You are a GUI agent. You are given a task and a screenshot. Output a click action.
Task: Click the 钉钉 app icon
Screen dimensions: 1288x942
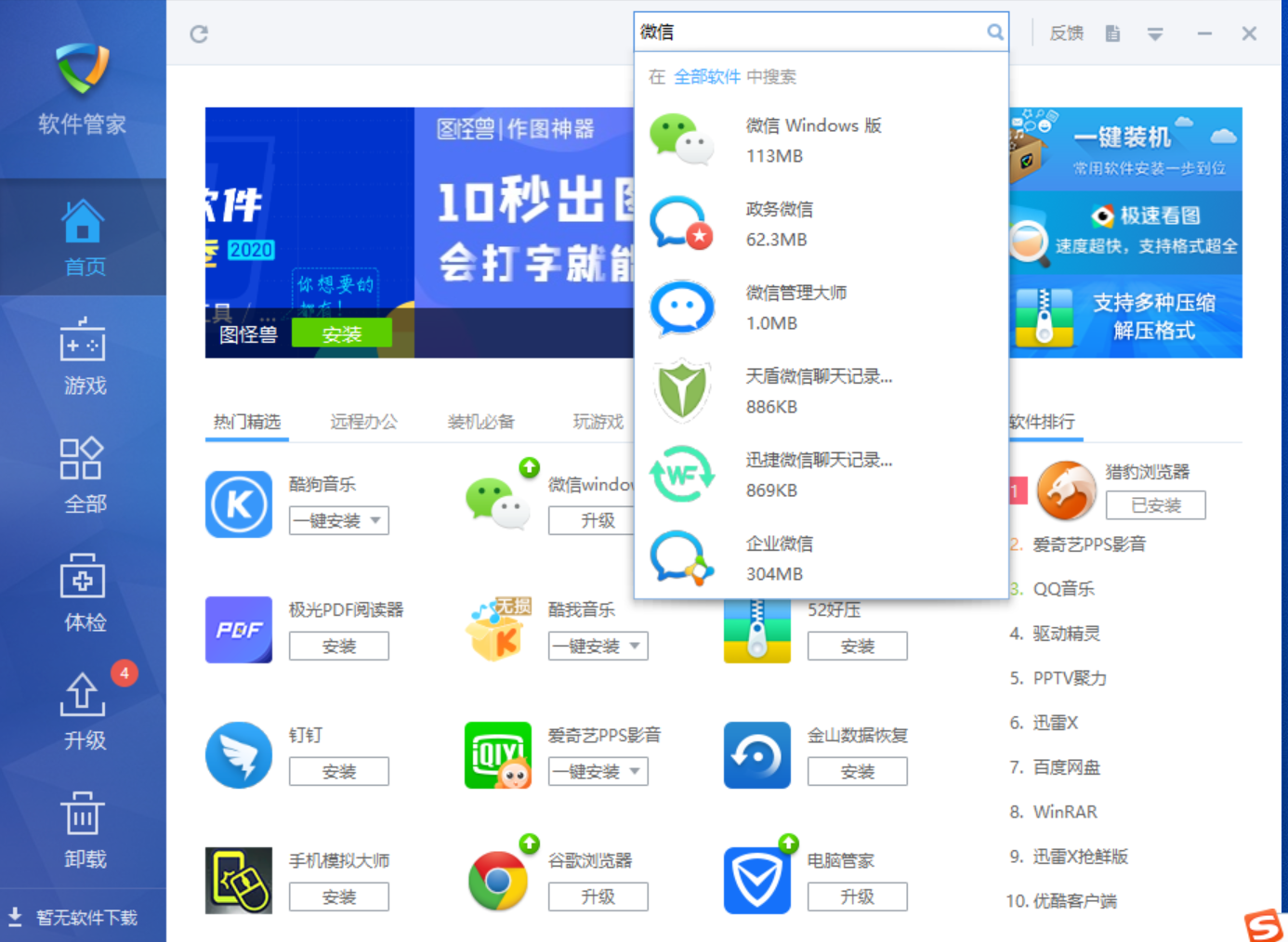click(x=239, y=755)
